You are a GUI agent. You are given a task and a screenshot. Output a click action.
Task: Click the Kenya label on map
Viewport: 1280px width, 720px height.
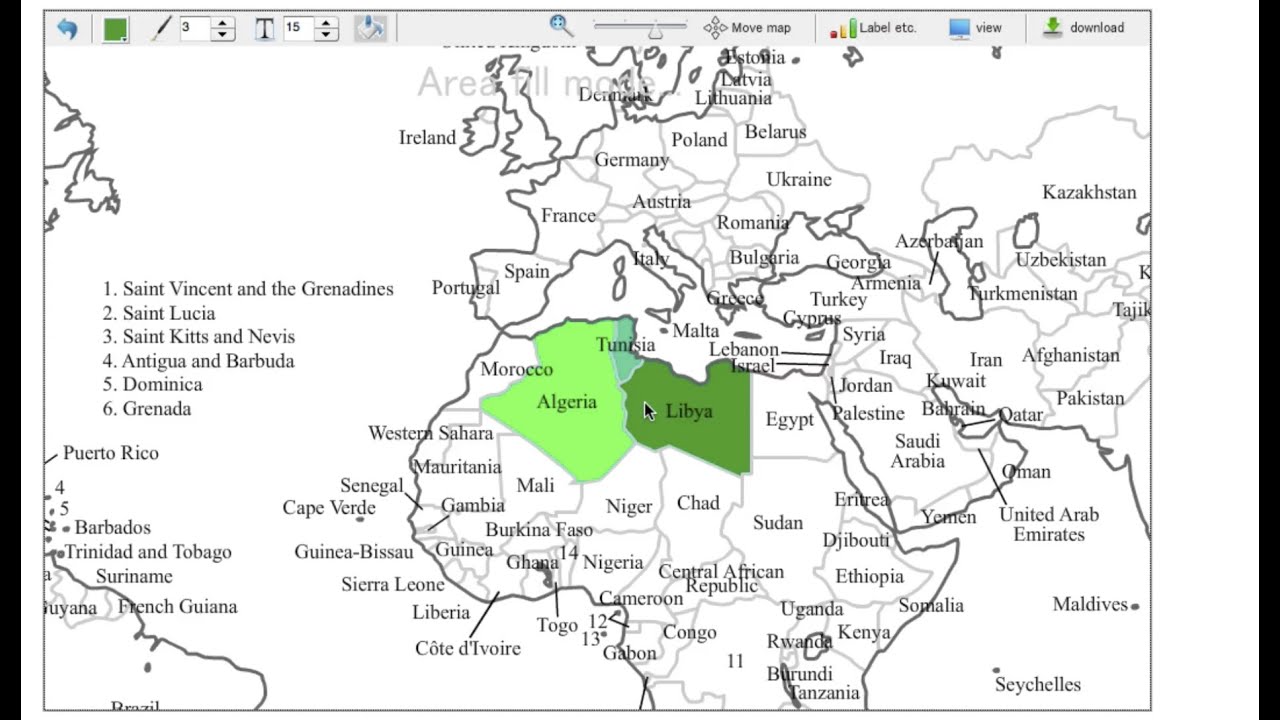click(864, 633)
